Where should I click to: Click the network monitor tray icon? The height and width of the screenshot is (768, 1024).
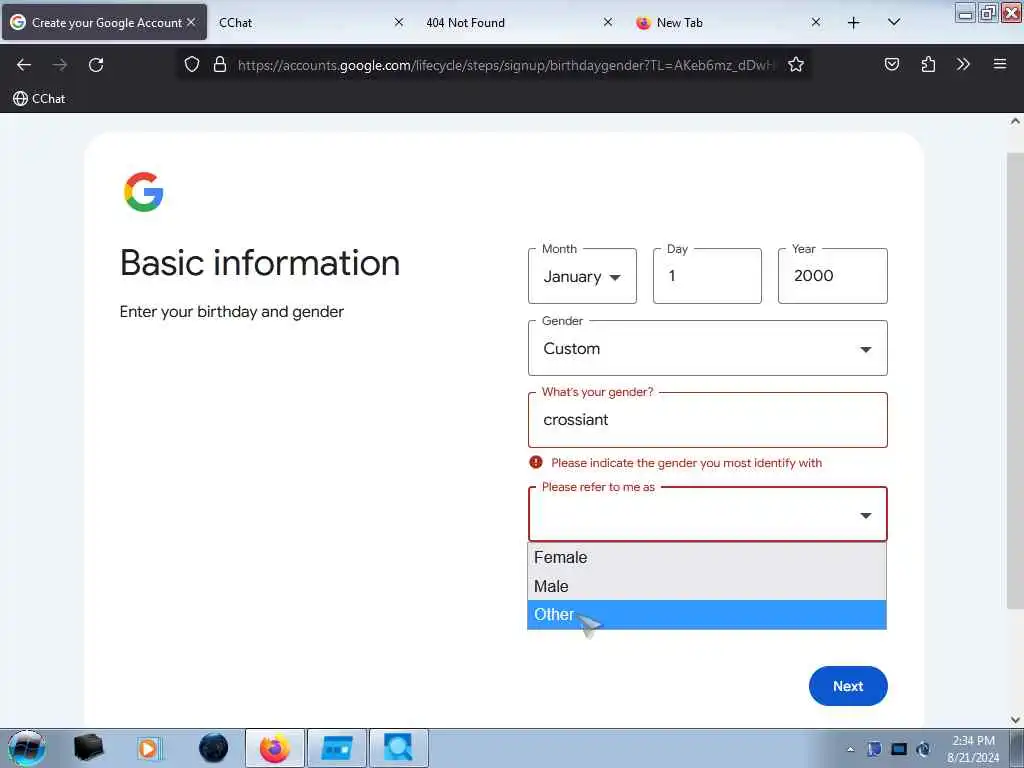pos(899,749)
